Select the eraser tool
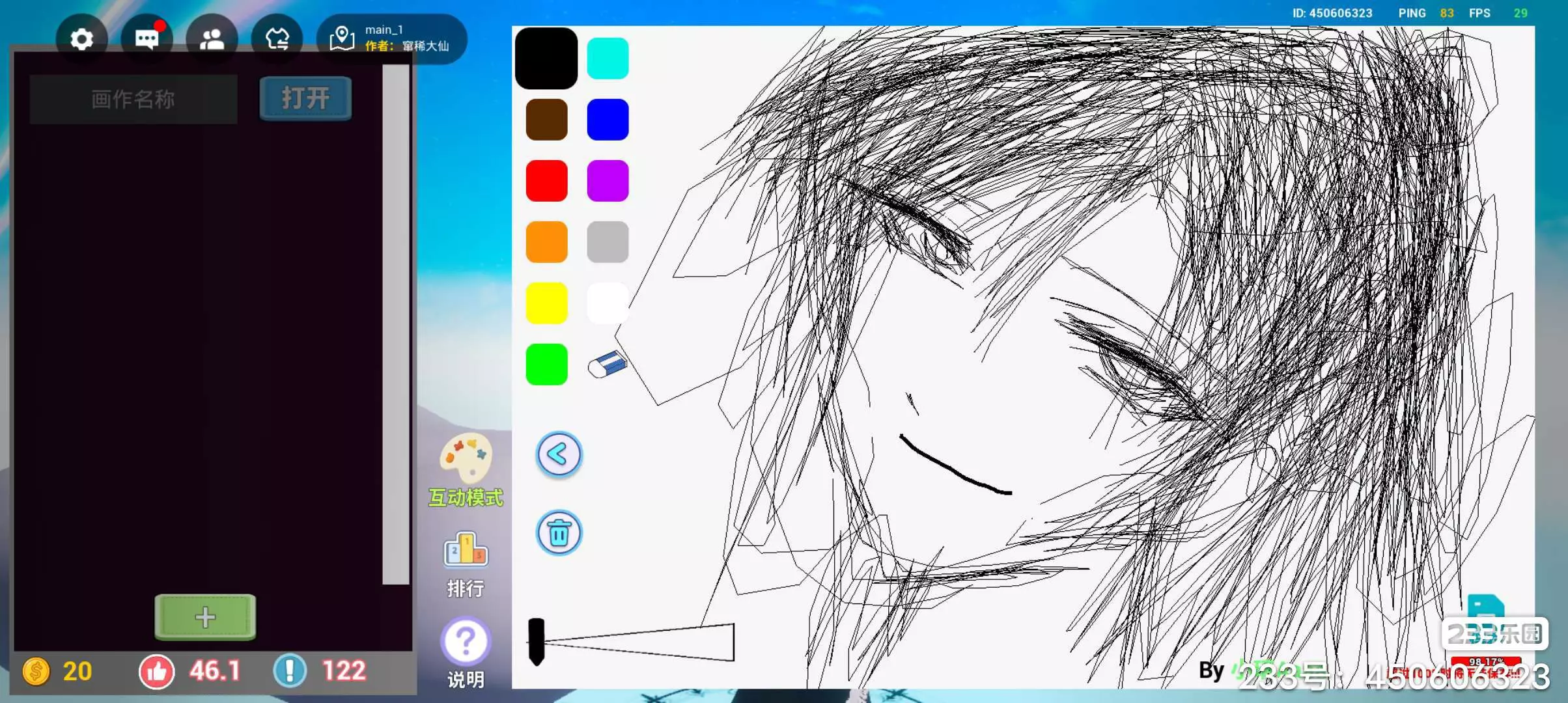The height and width of the screenshot is (703, 1568). point(607,365)
